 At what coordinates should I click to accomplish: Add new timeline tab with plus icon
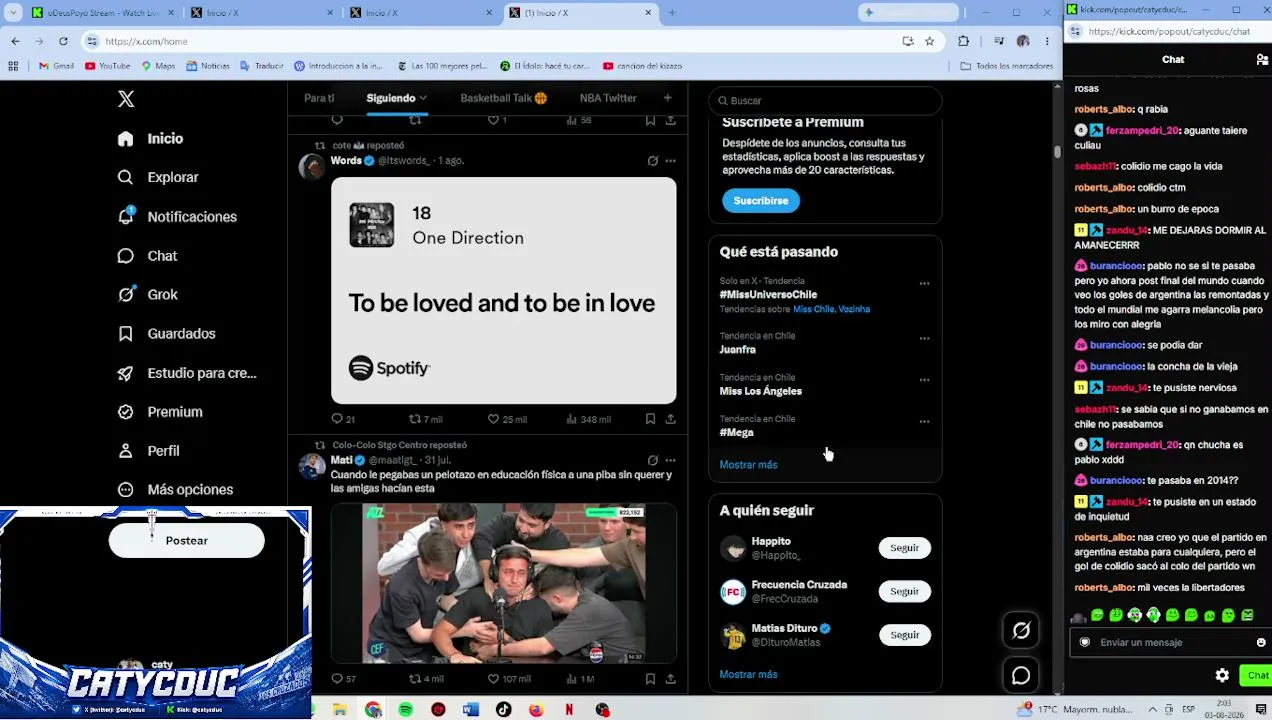pos(667,98)
